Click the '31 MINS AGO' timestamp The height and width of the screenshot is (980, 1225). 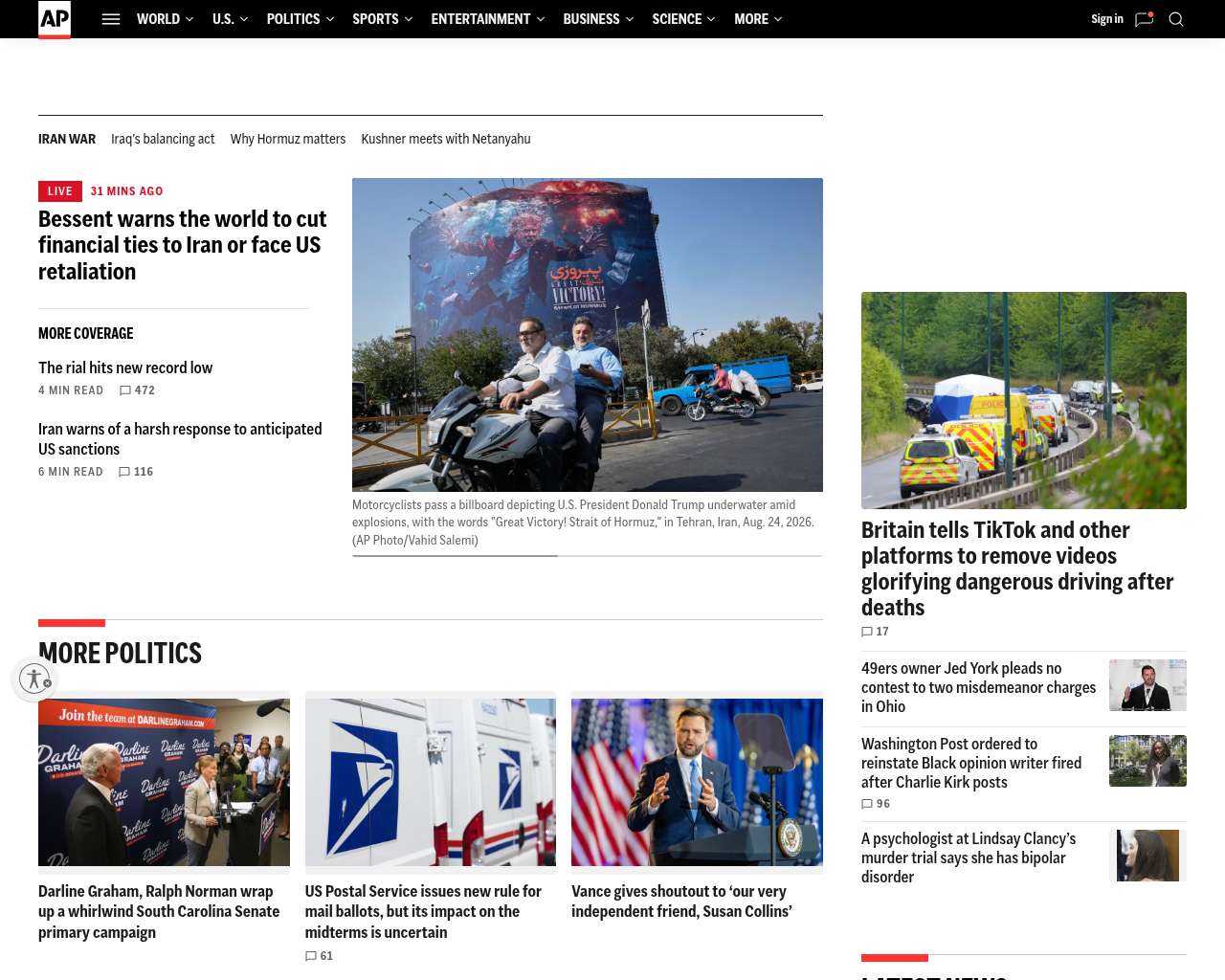pos(126,191)
